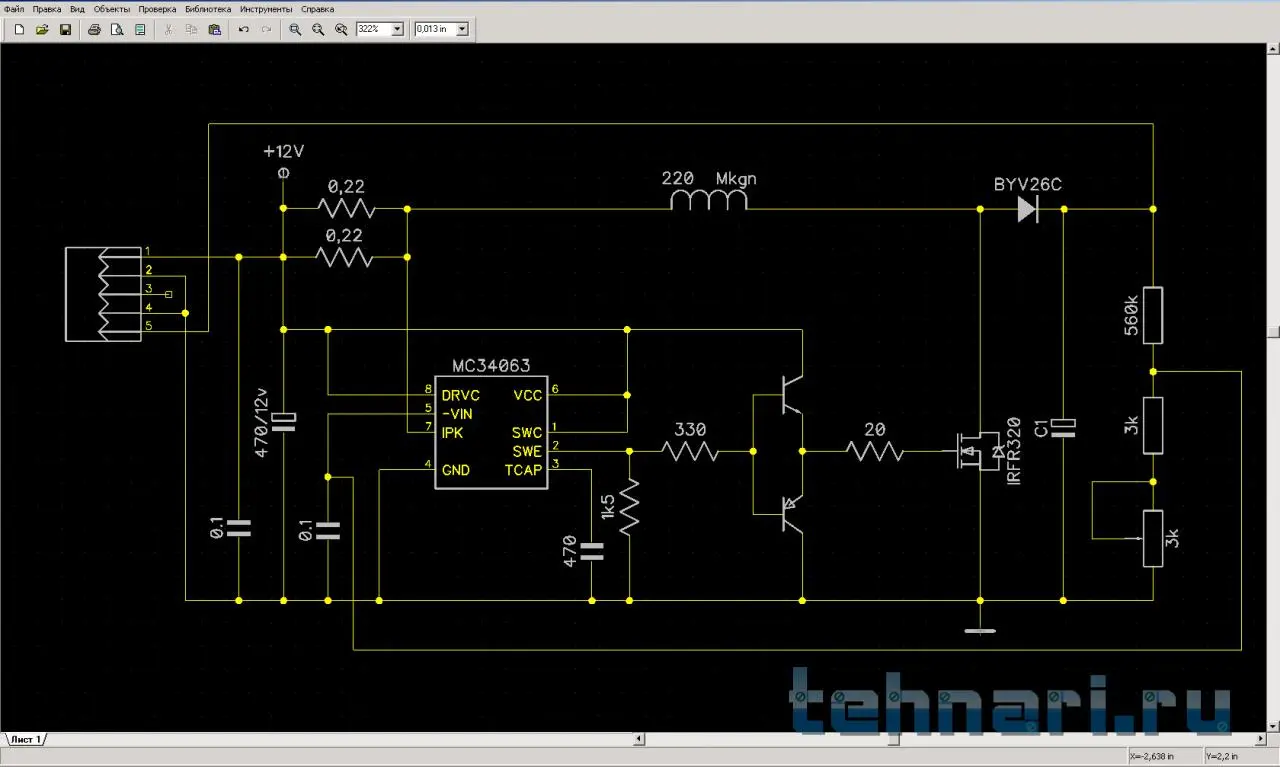
Task: Click the horizontal scrollbar left arrow
Action: [639, 740]
